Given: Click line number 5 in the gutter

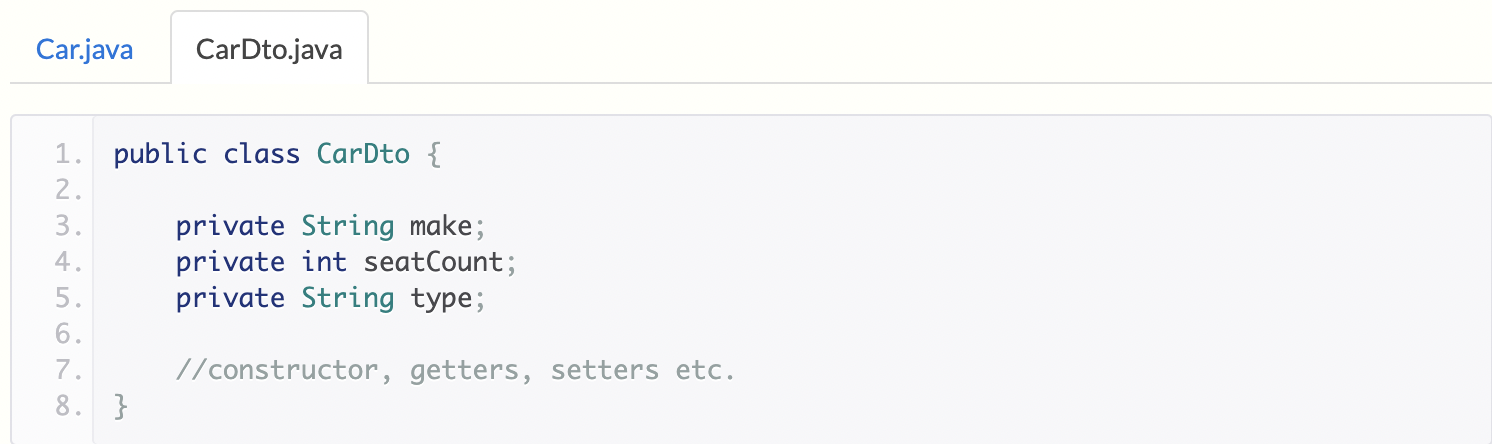Looking at the screenshot, I should point(69,298).
